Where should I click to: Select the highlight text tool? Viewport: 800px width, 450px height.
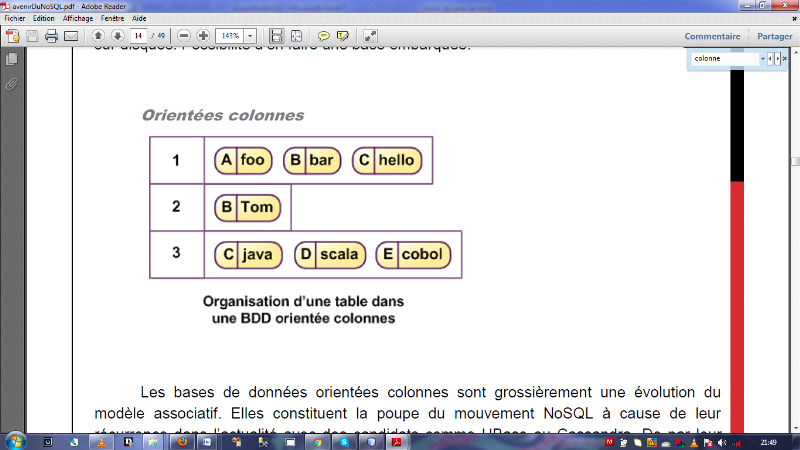343,36
